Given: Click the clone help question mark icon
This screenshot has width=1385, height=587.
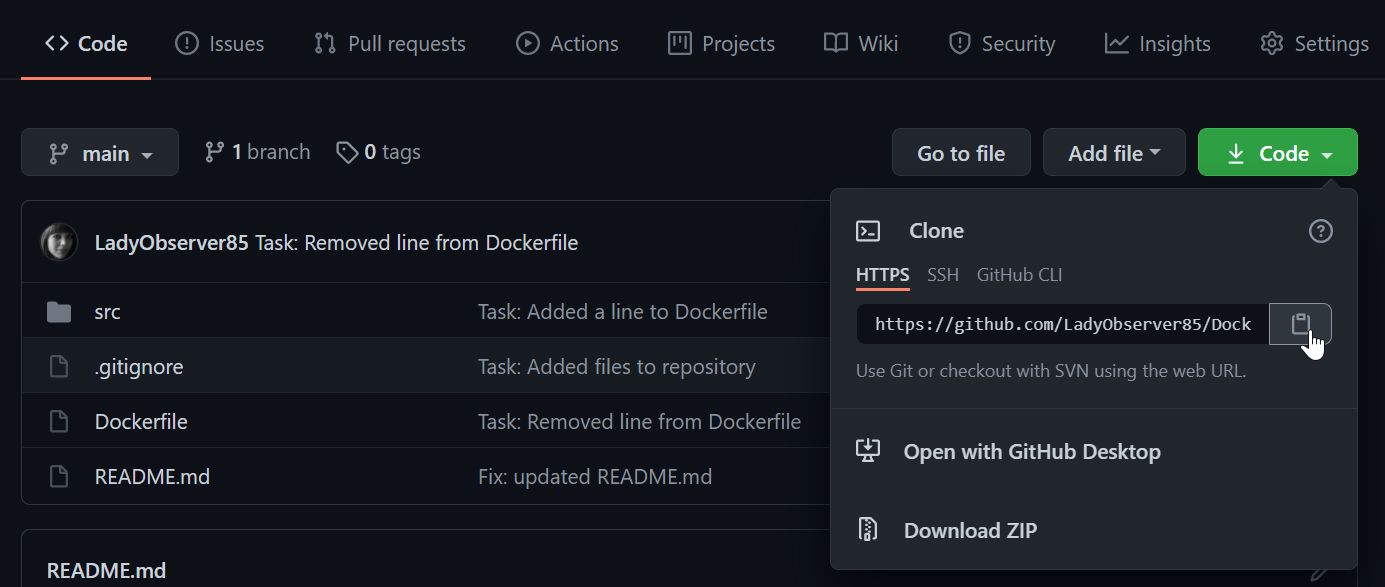Looking at the screenshot, I should [1320, 231].
